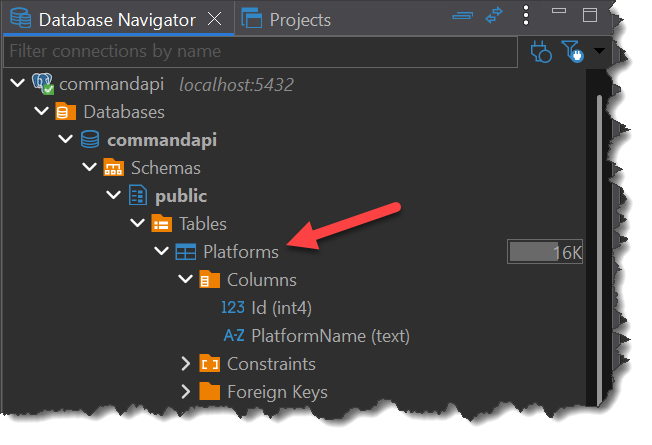This screenshot has height=445, width=652.
Task: Click the navigator vertical scrollbar
Action: click(x=599, y=250)
